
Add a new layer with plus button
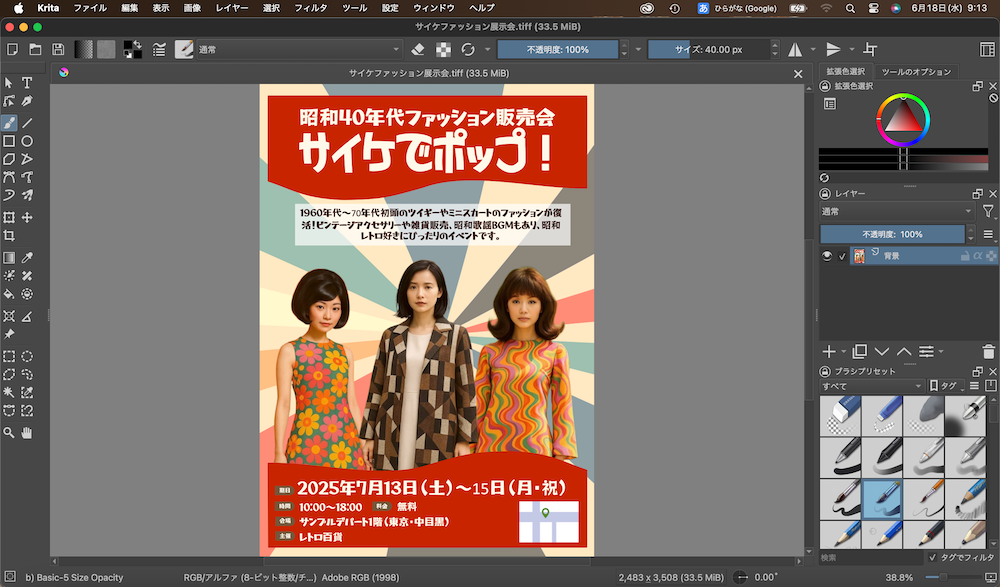828,352
